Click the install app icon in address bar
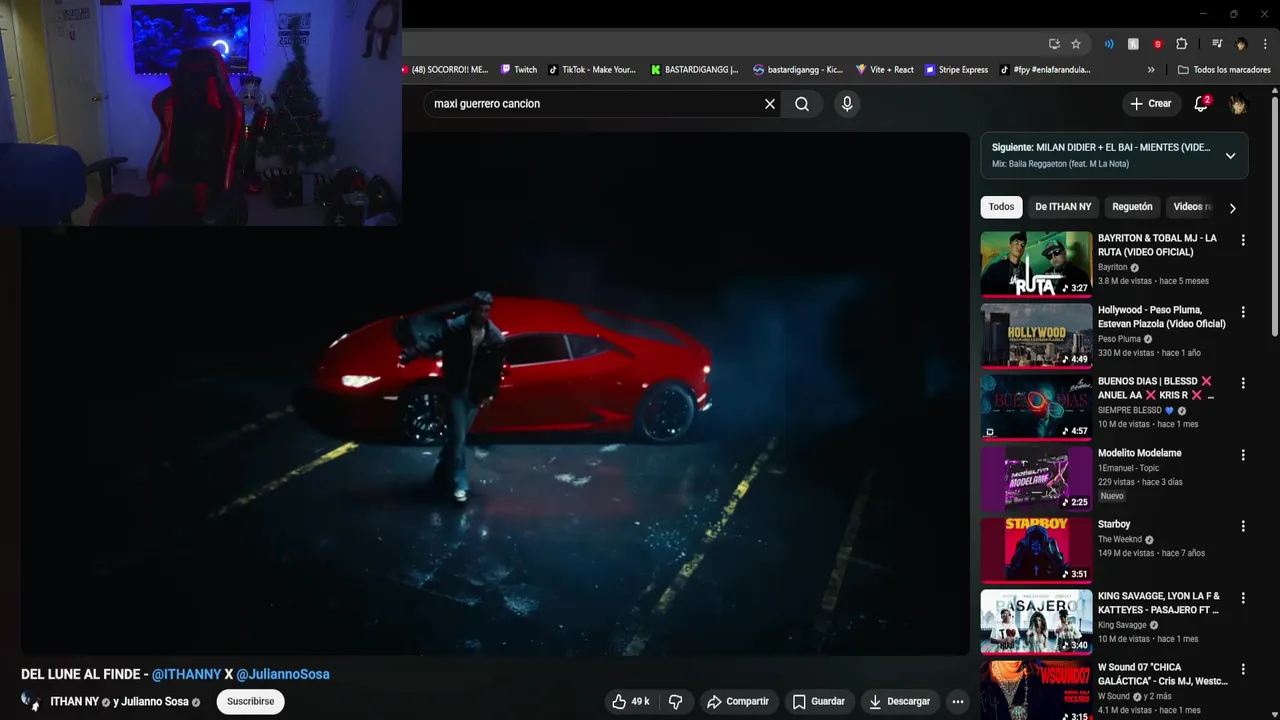This screenshot has width=1280, height=720. point(1054,44)
